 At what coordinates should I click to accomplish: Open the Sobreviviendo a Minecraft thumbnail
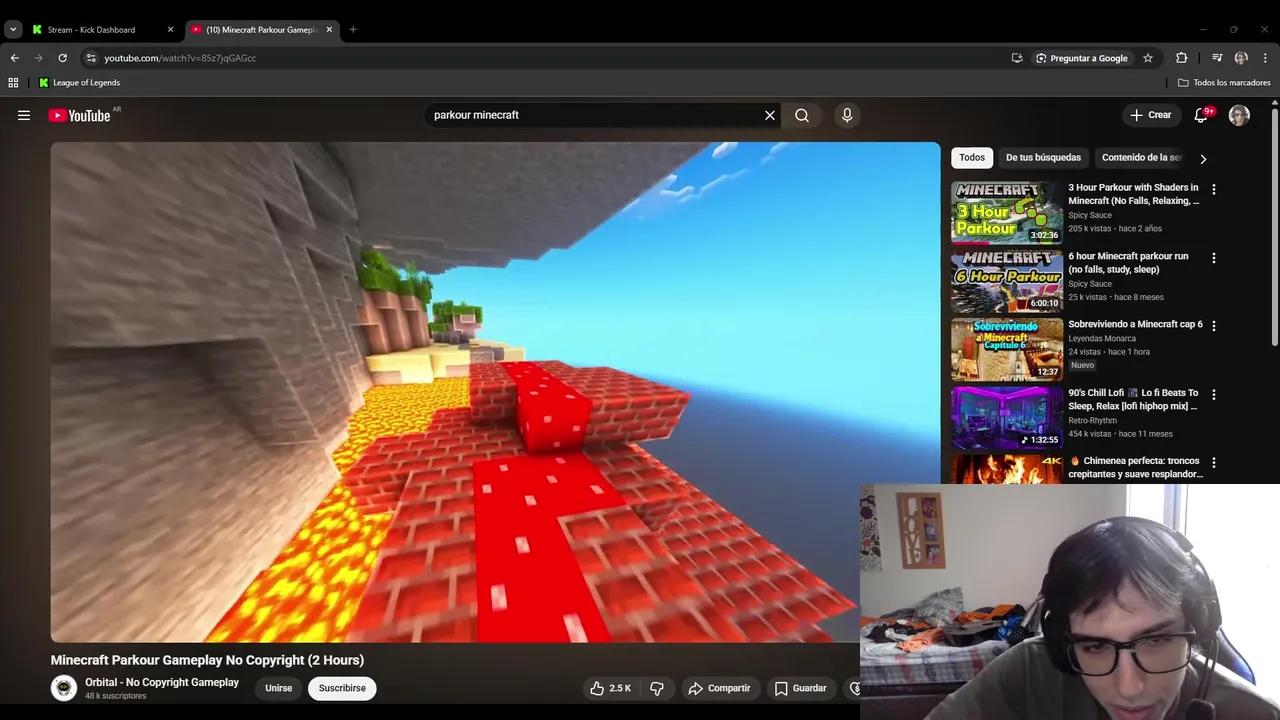[1007, 349]
